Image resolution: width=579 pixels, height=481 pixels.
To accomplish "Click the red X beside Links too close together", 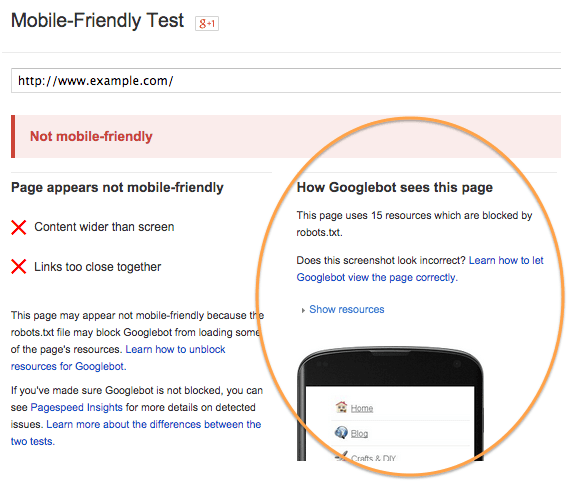I will (18, 267).
